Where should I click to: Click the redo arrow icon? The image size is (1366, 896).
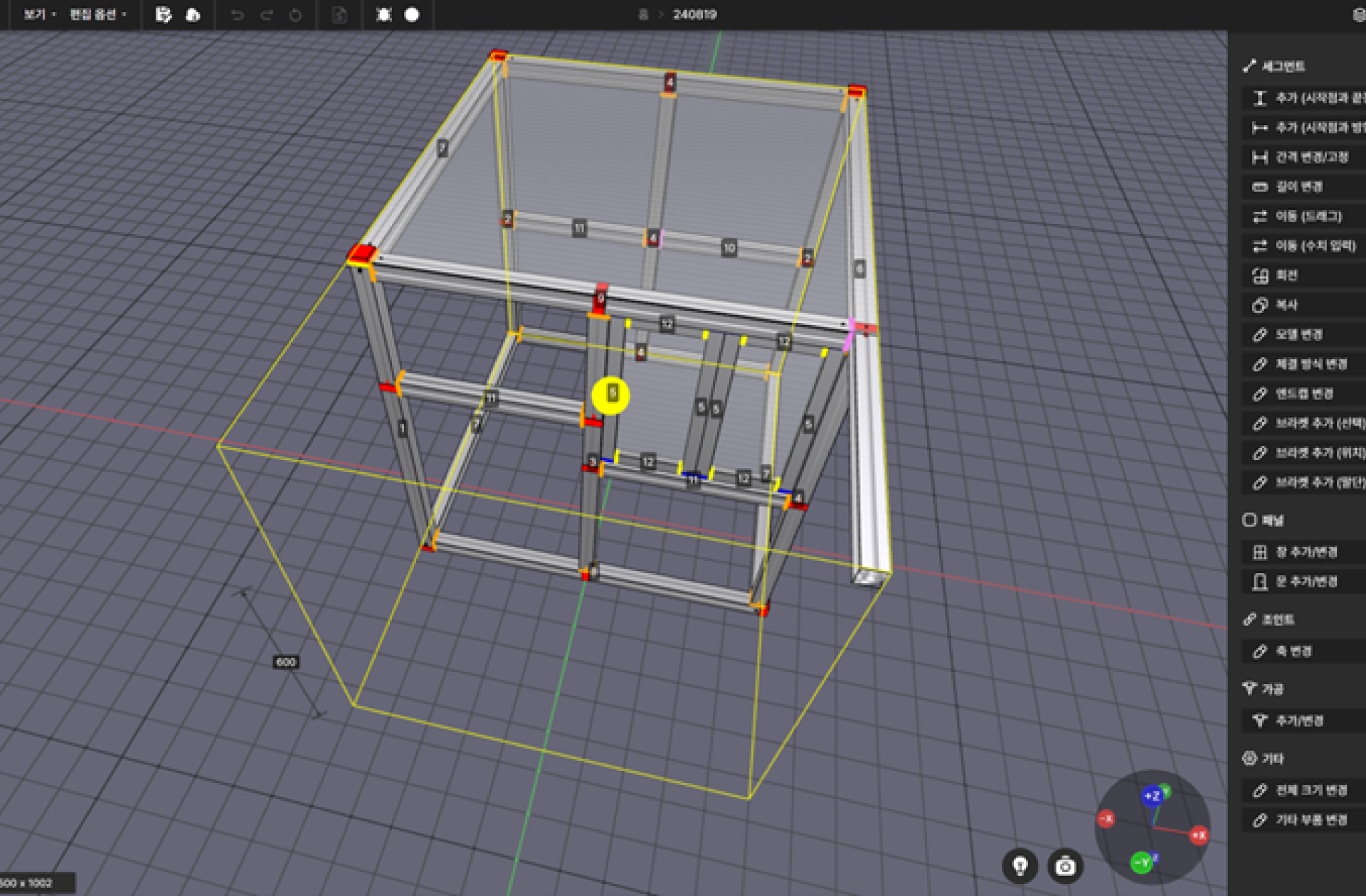266,15
